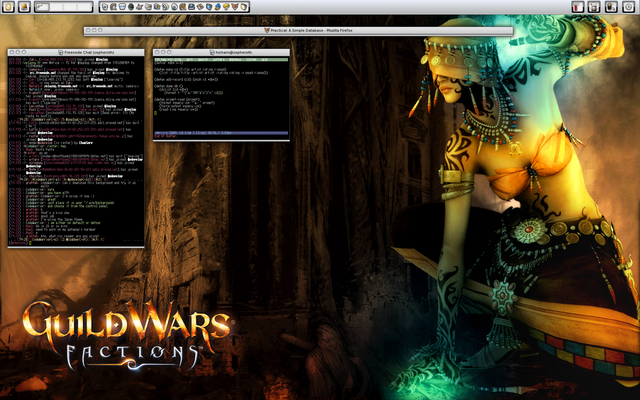Open the Edit menu in the jed editor
This screenshot has width=640, height=400.
190,60
